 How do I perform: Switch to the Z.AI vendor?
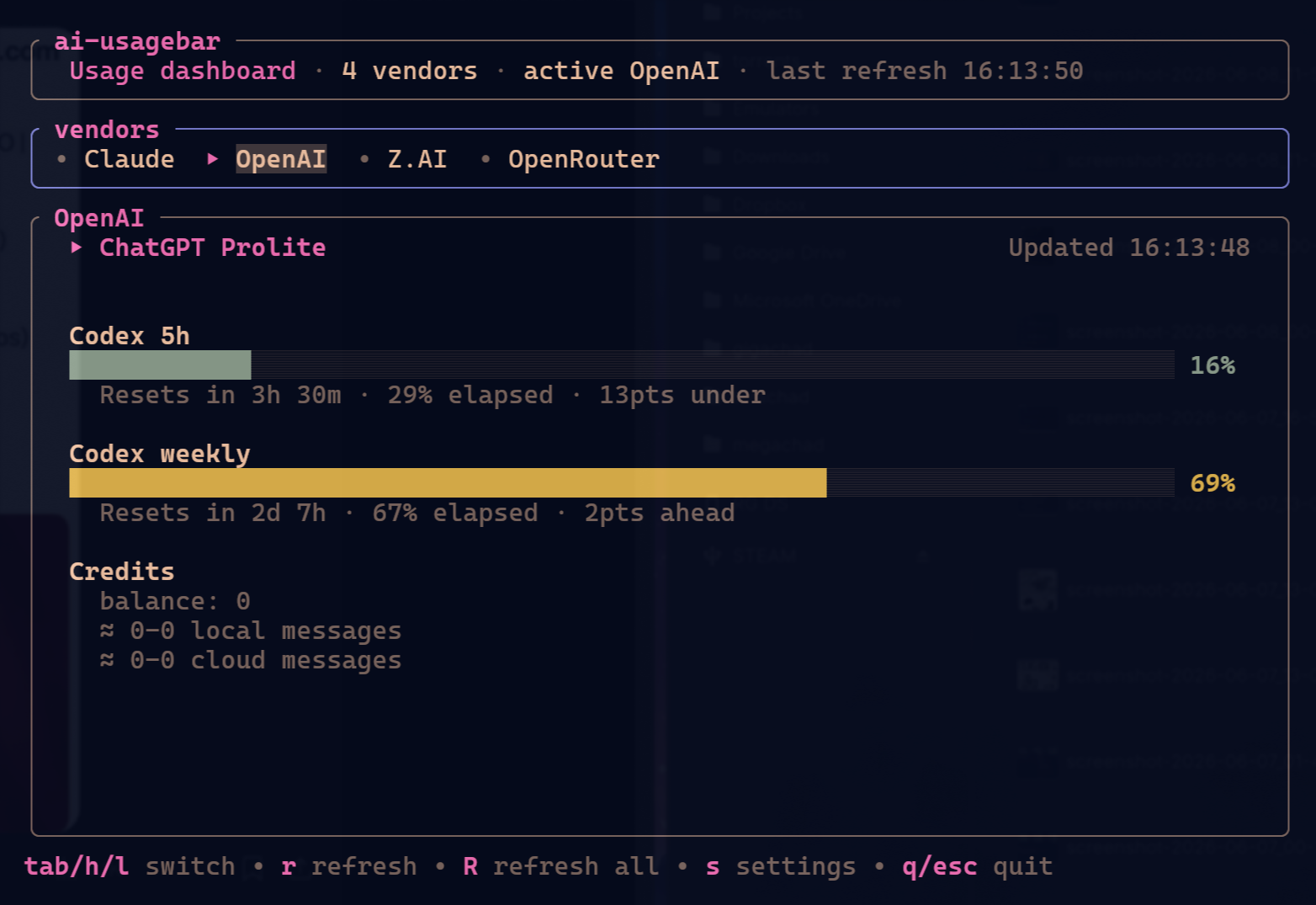click(x=417, y=159)
